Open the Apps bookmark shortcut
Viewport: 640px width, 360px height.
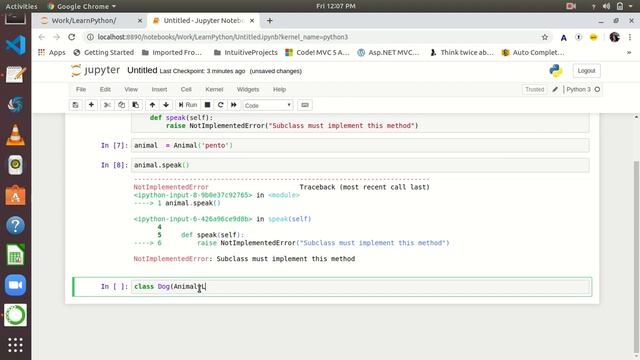(51, 52)
